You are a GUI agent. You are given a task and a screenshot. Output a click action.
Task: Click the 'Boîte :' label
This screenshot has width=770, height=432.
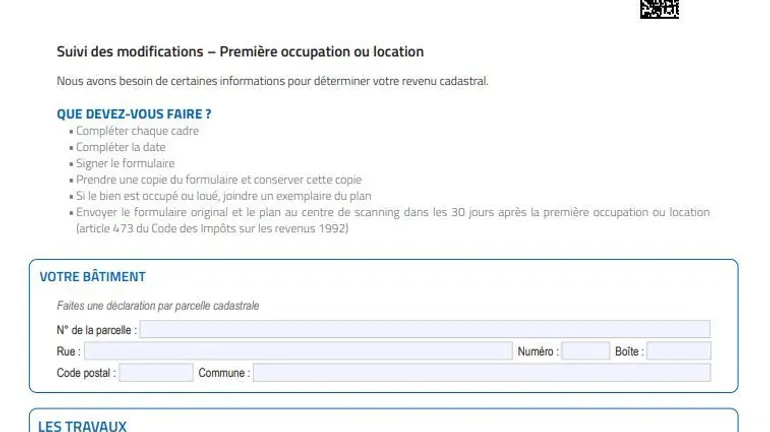coord(629,351)
